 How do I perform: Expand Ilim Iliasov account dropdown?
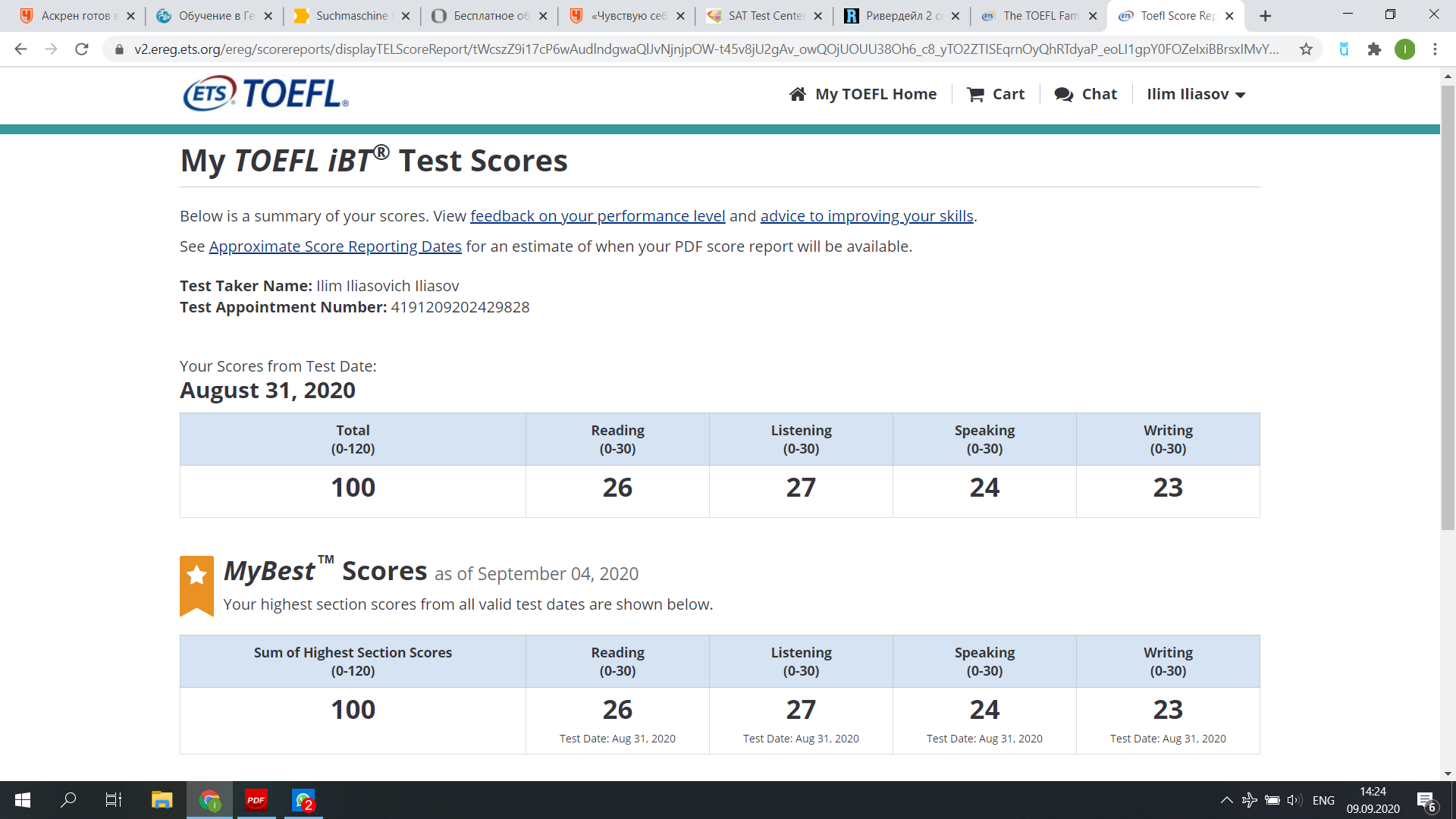[x=1196, y=94]
